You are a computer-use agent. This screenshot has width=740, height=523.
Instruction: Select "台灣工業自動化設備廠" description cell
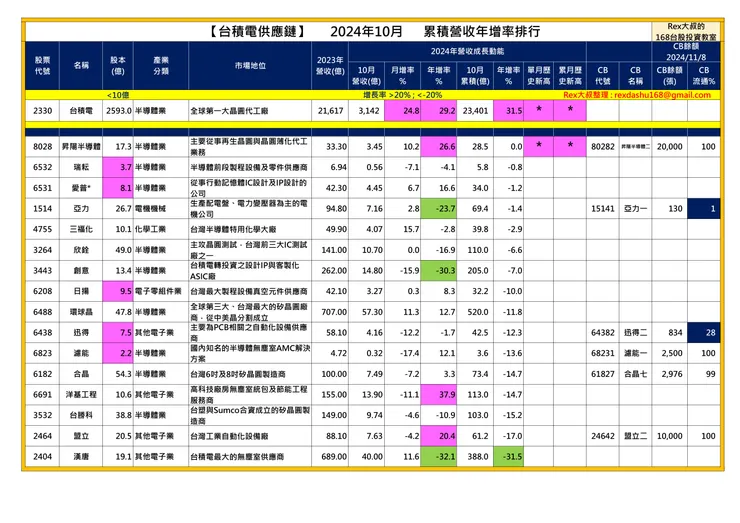click(x=250, y=436)
